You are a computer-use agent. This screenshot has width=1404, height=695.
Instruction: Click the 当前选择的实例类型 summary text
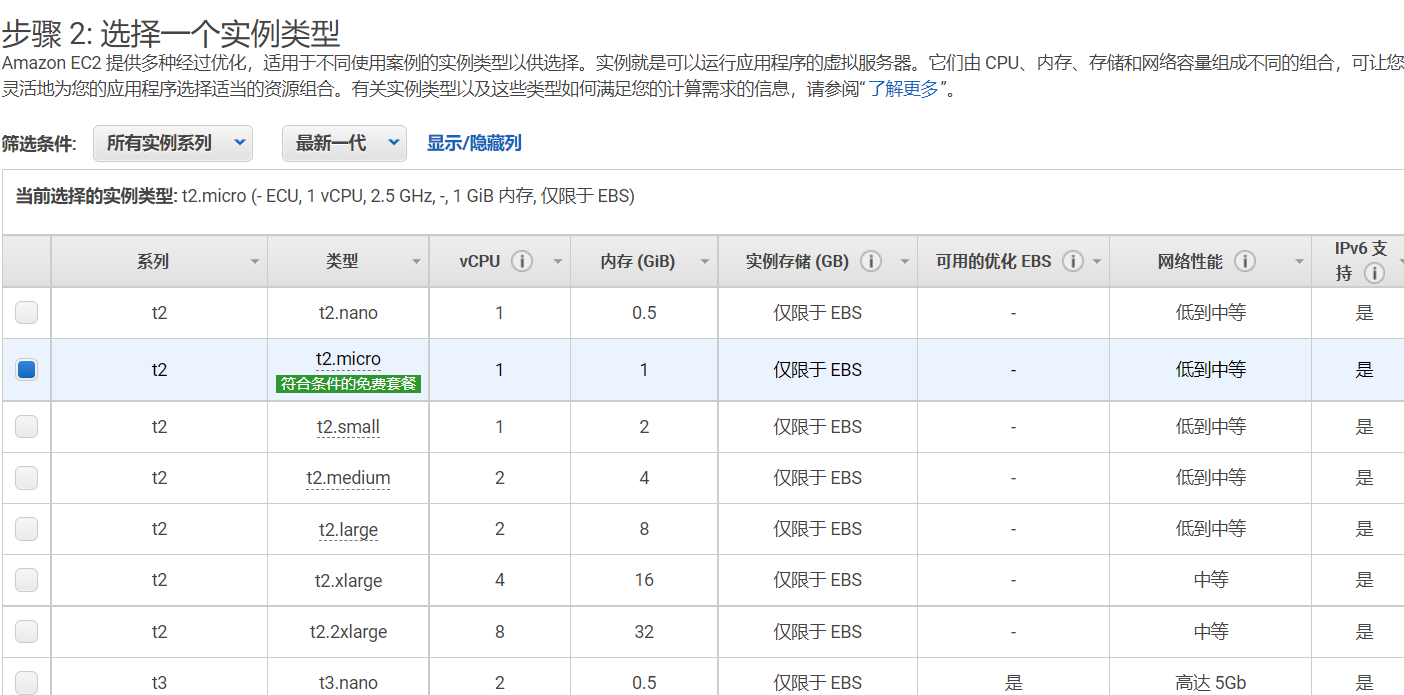point(325,196)
